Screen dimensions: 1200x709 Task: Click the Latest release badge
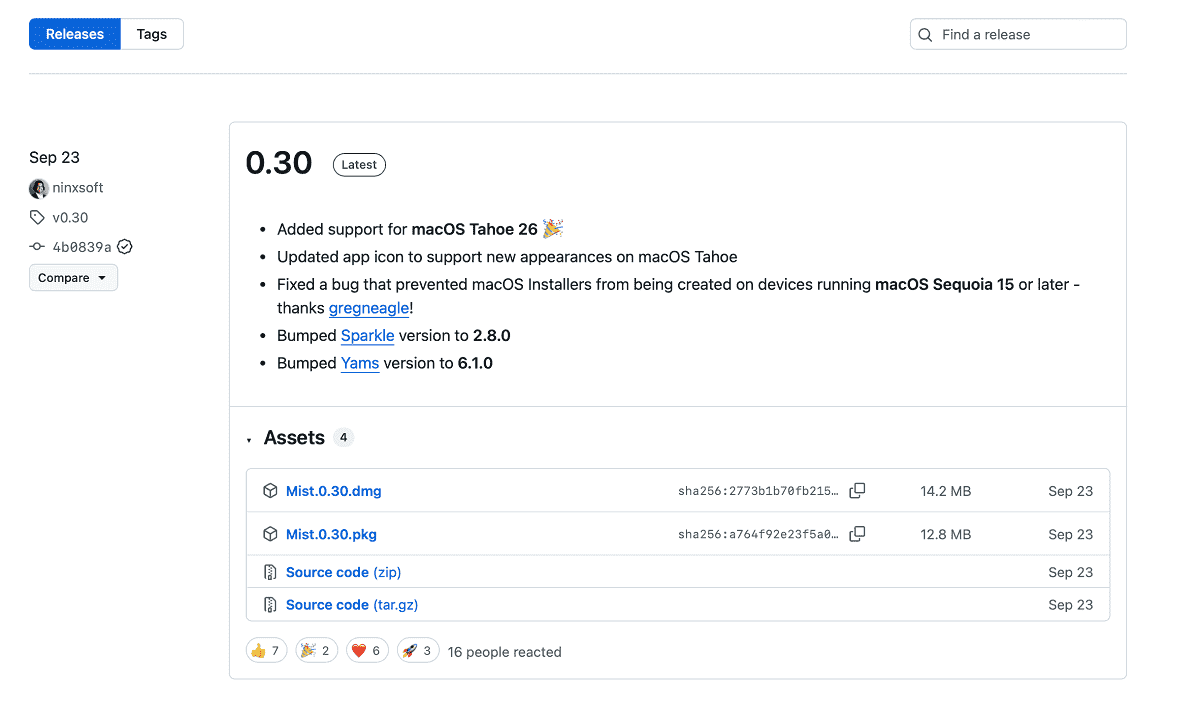click(359, 165)
